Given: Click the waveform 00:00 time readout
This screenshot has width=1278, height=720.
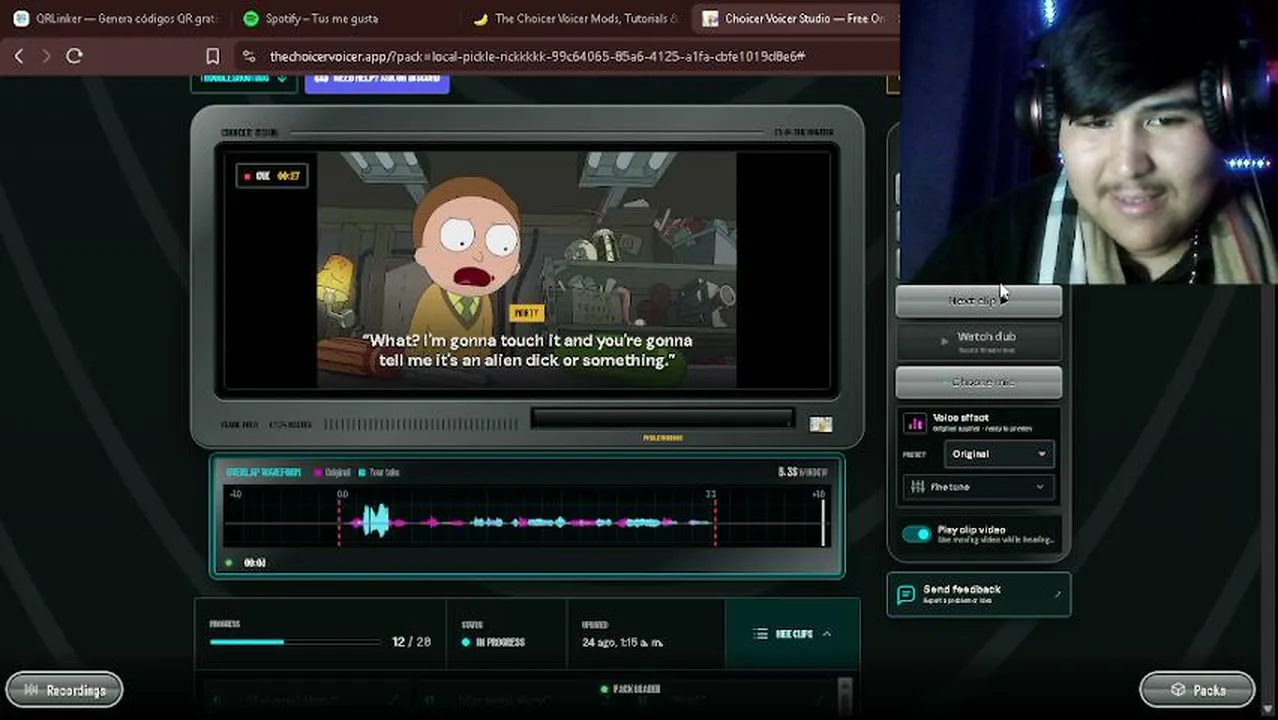Looking at the screenshot, I should click(255, 563).
